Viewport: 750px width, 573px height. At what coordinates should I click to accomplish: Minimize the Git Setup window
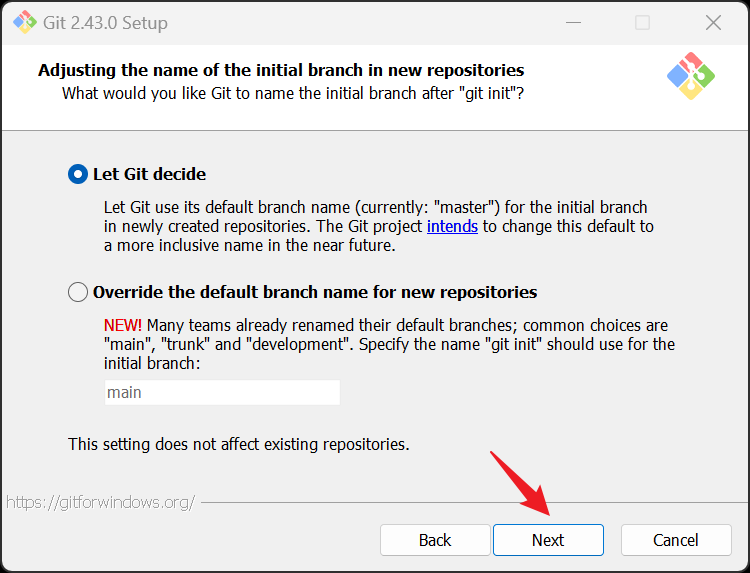click(x=573, y=22)
